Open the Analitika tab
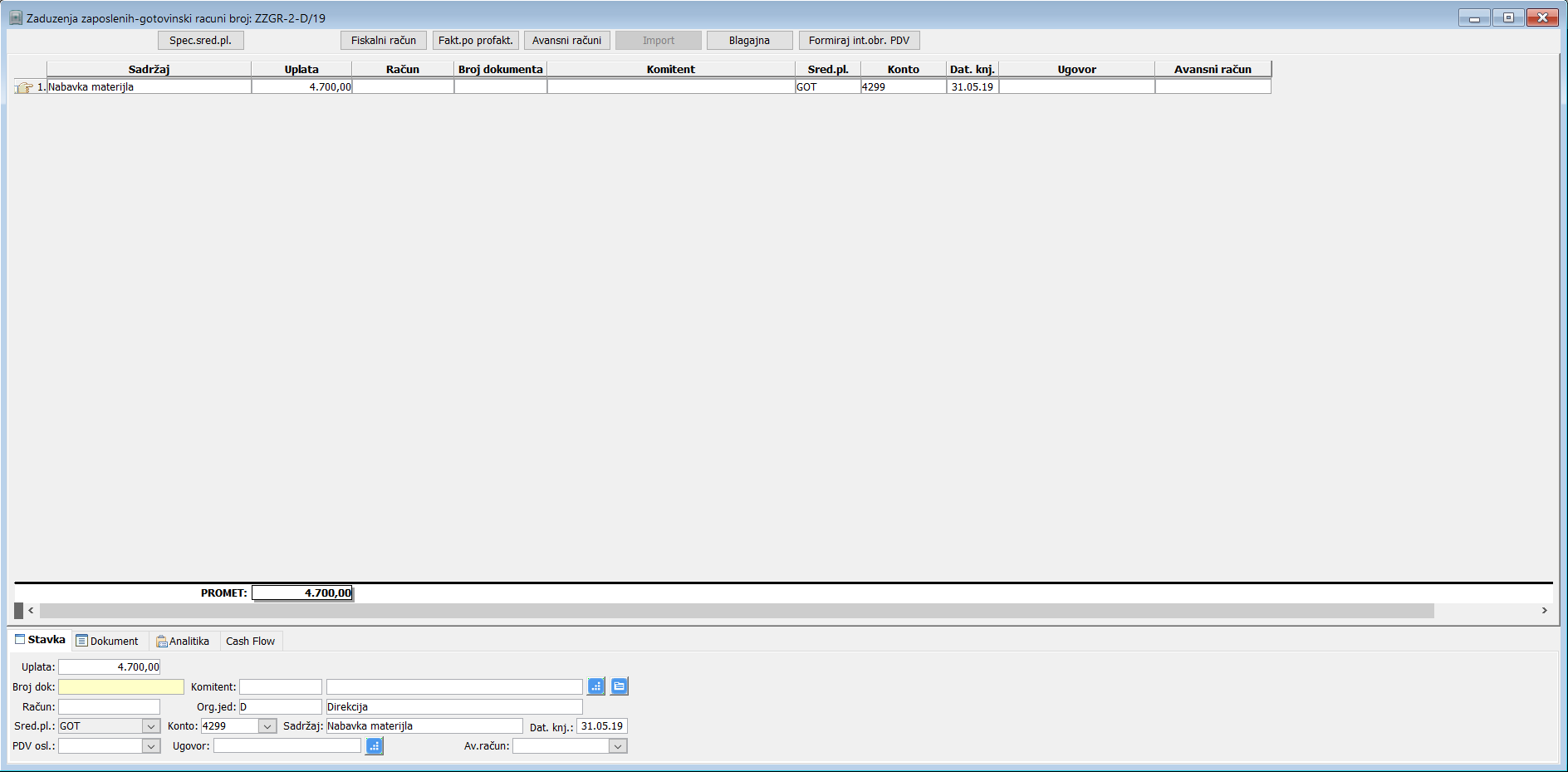Screen dimensions: 1568x772 (x=183, y=641)
